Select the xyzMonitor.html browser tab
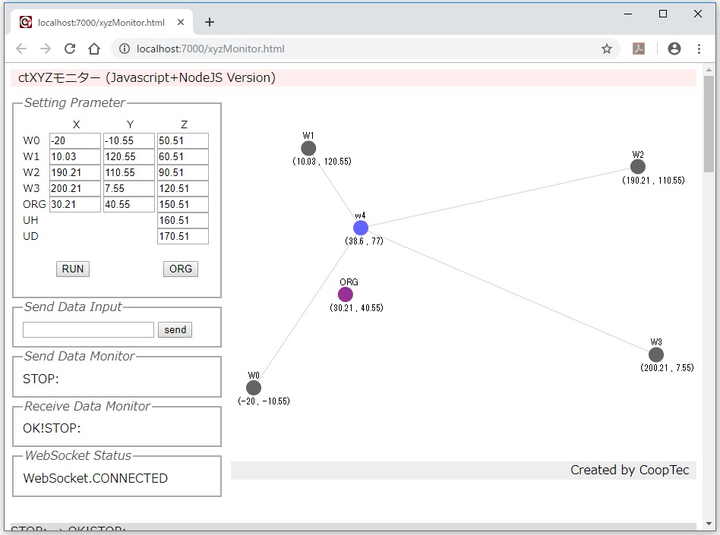The width and height of the screenshot is (720, 535). [101, 22]
